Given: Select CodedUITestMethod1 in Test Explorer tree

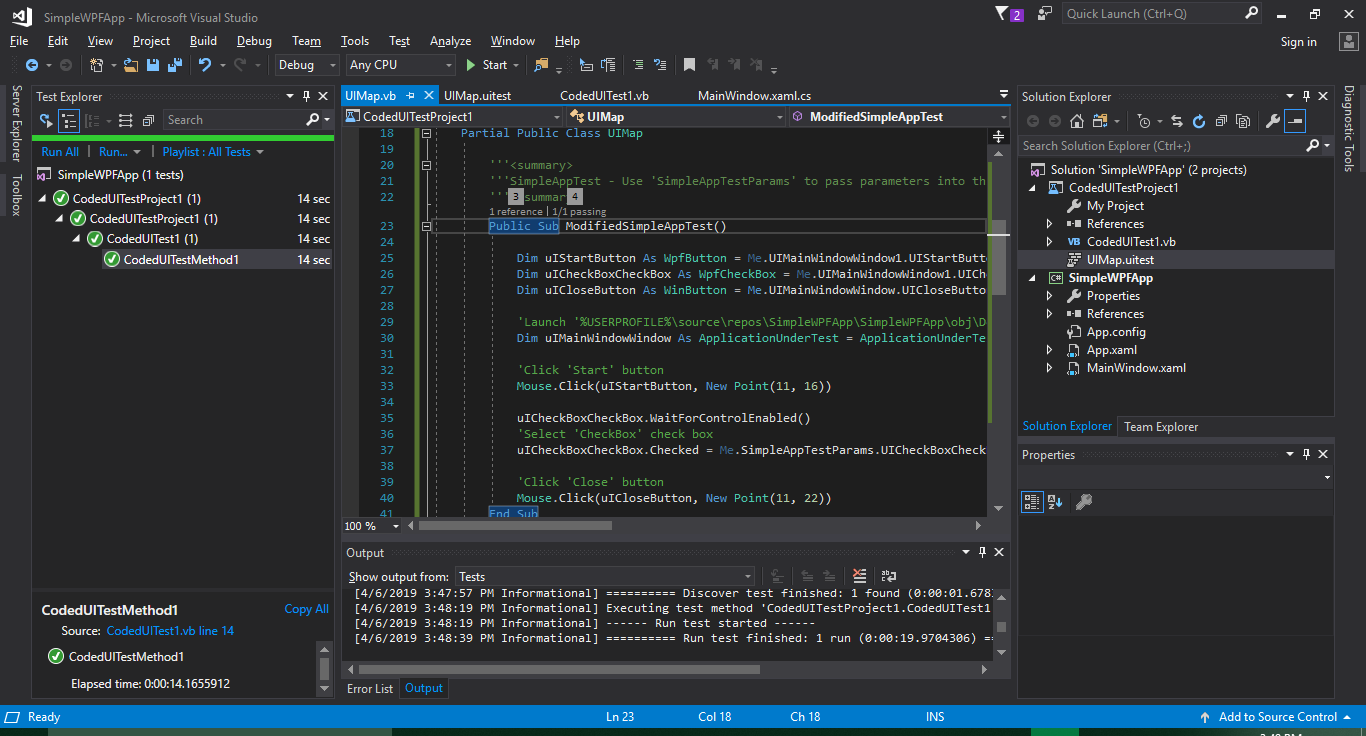Looking at the screenshot, I should click(x=181, y=260).
